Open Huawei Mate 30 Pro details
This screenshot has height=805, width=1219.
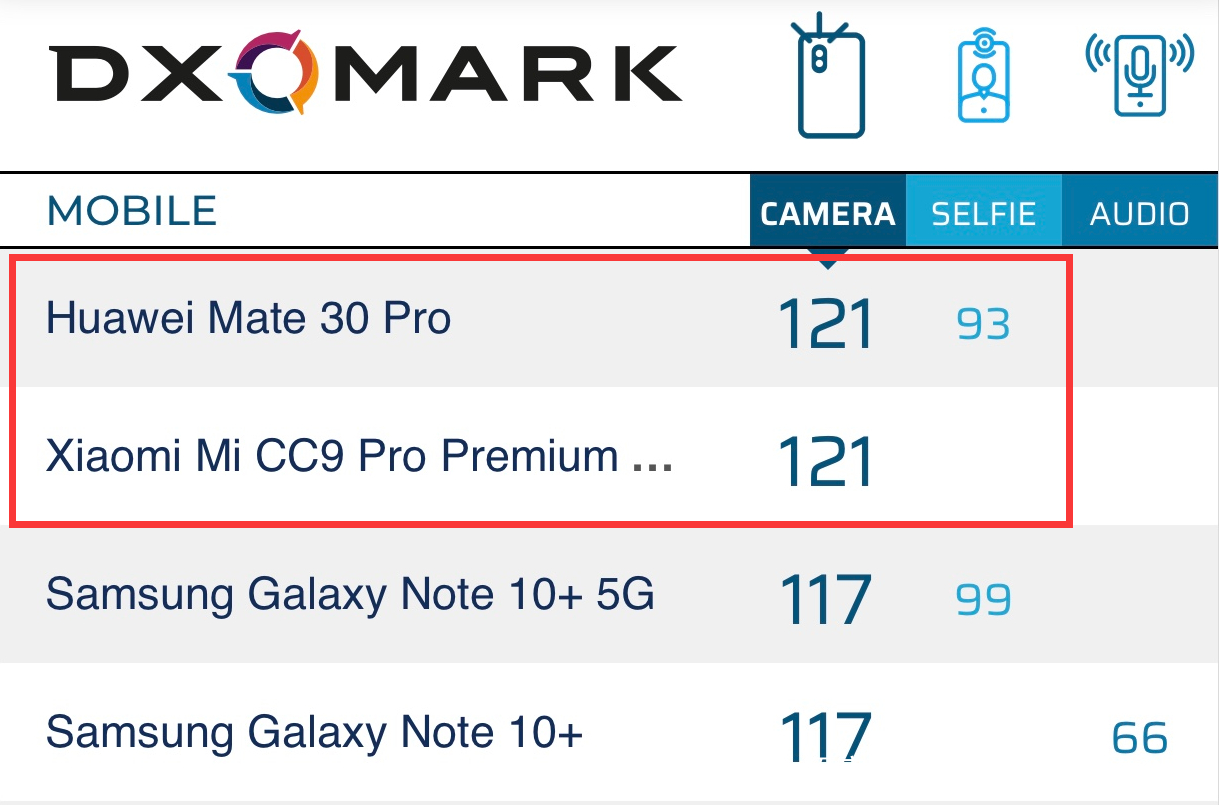click(247, 318)
